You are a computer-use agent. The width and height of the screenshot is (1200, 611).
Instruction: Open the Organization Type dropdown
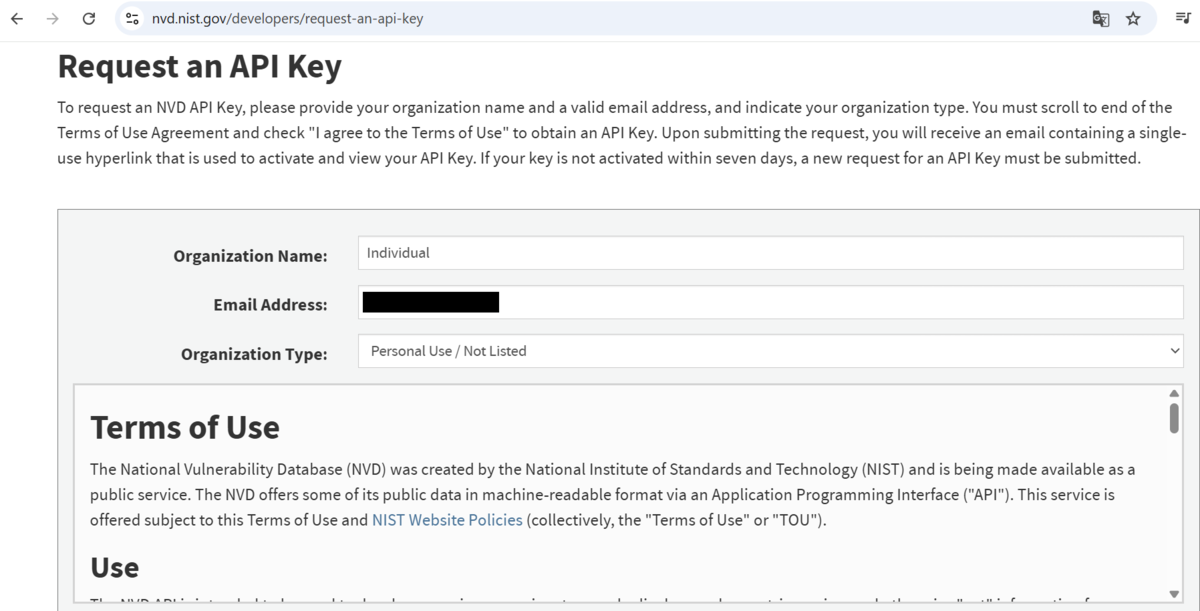(771, 351)
